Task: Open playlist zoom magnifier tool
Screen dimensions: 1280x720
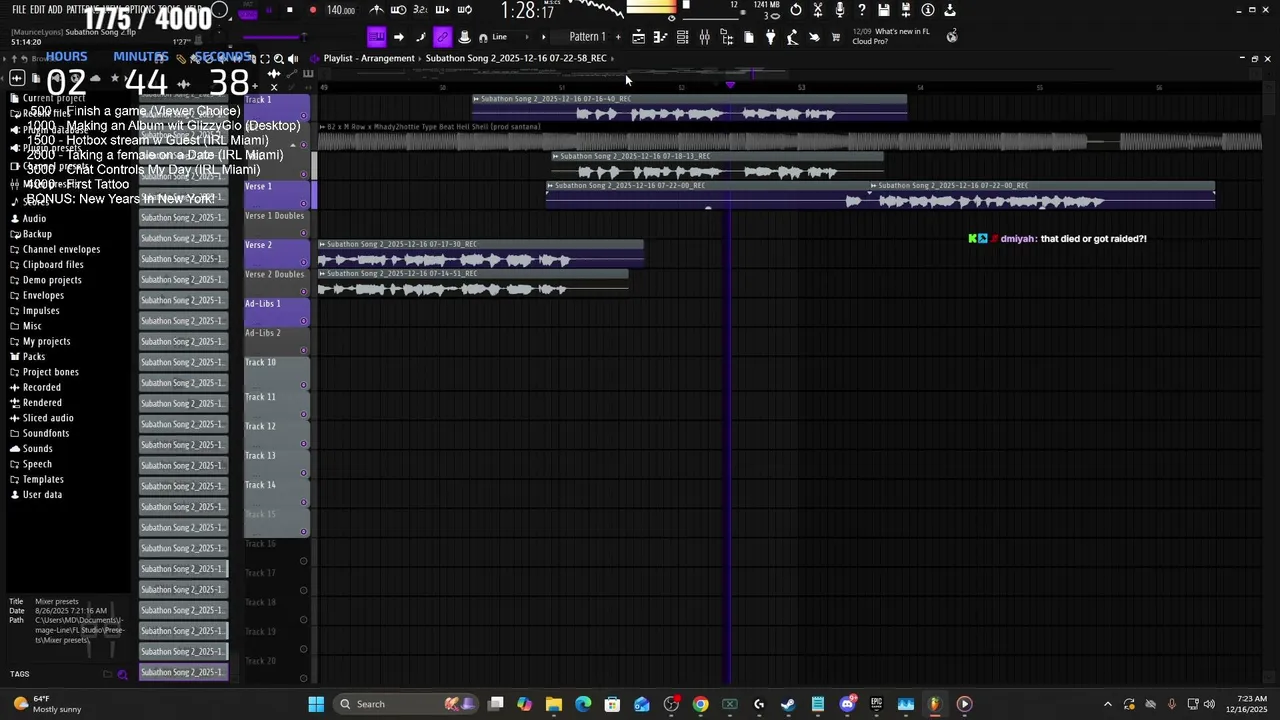Action: 279,58
